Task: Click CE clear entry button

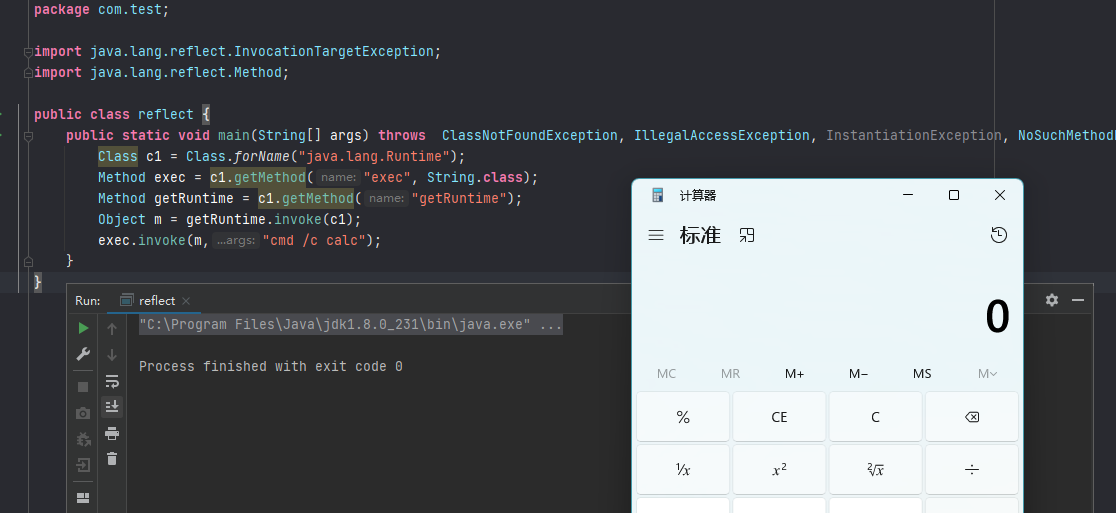Action: click(x=779, y=417)
